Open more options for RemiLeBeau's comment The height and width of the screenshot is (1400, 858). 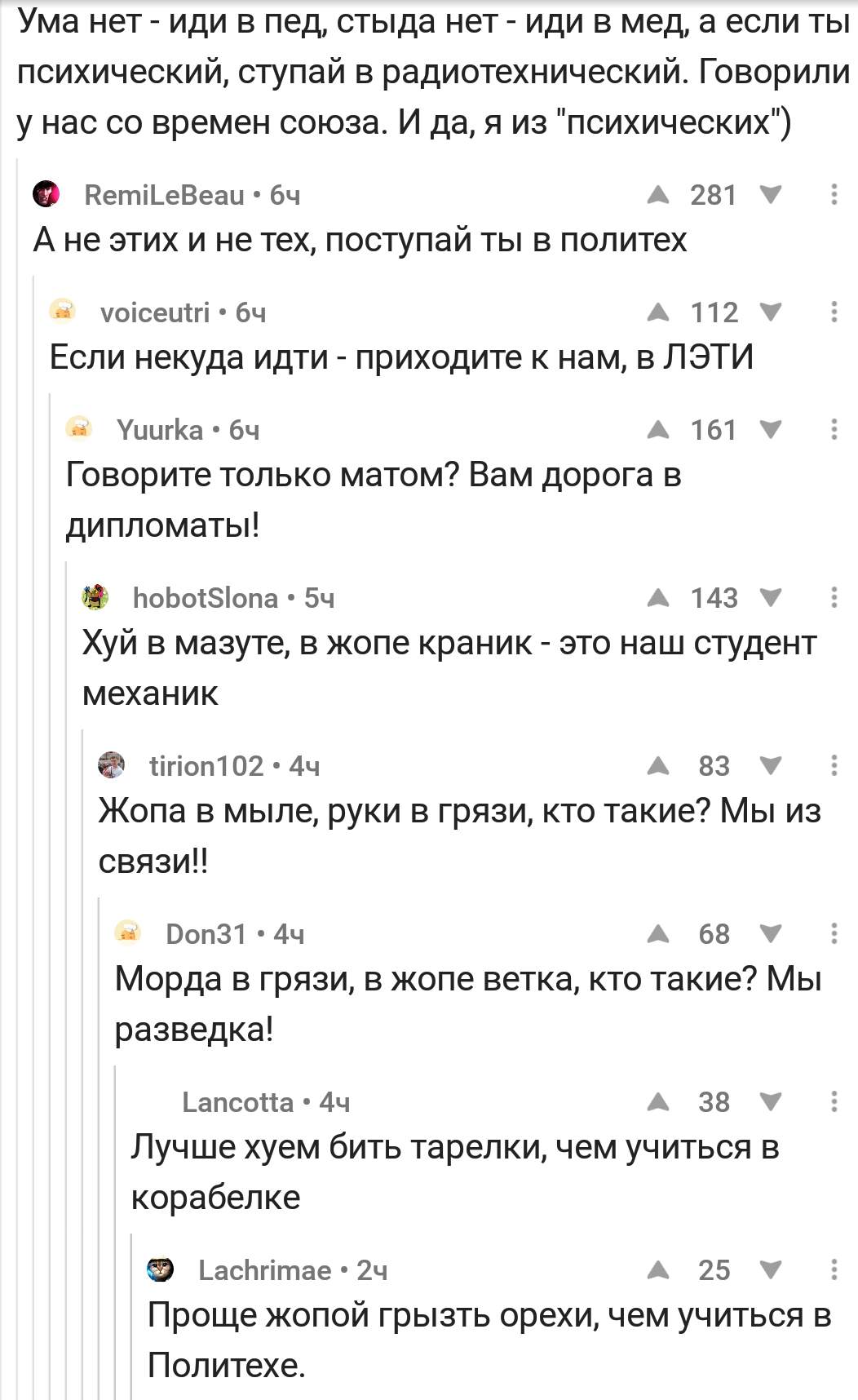tap(834, 195)
